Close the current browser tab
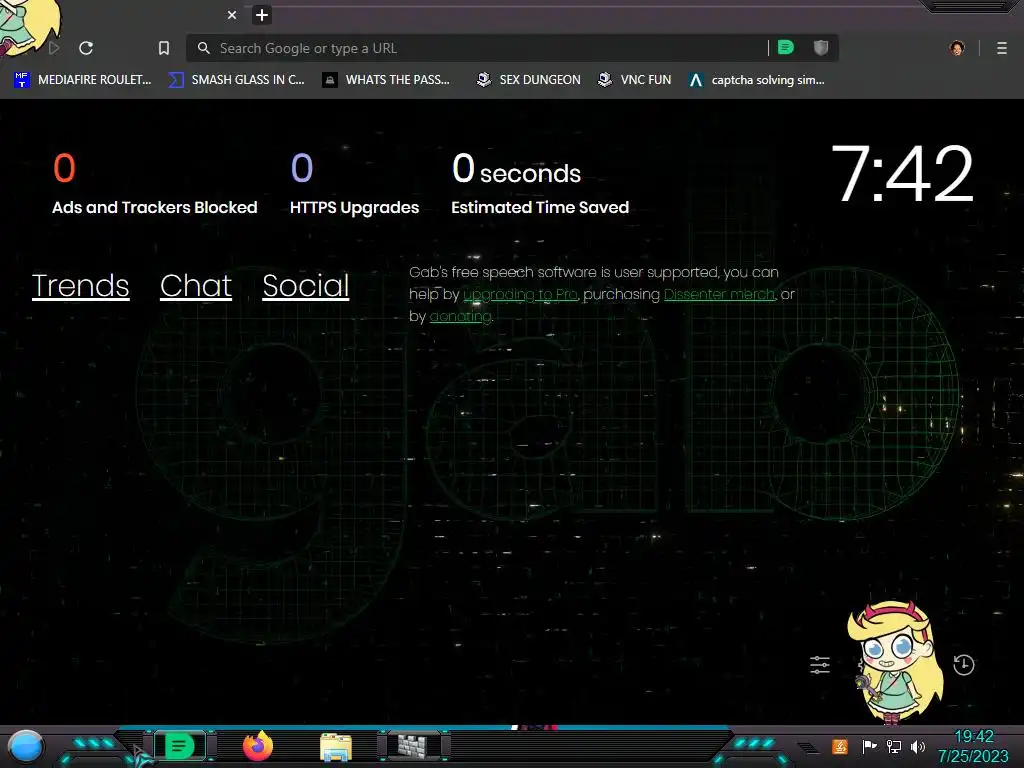Screen dimensions: 1024x768 point(232,15)
